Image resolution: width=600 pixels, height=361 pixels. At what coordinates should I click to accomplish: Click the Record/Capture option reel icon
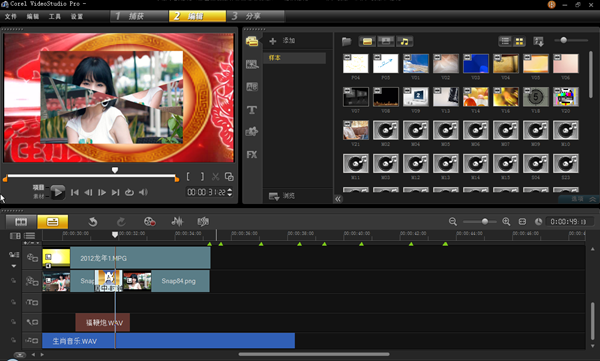click(x=149, y=222)
